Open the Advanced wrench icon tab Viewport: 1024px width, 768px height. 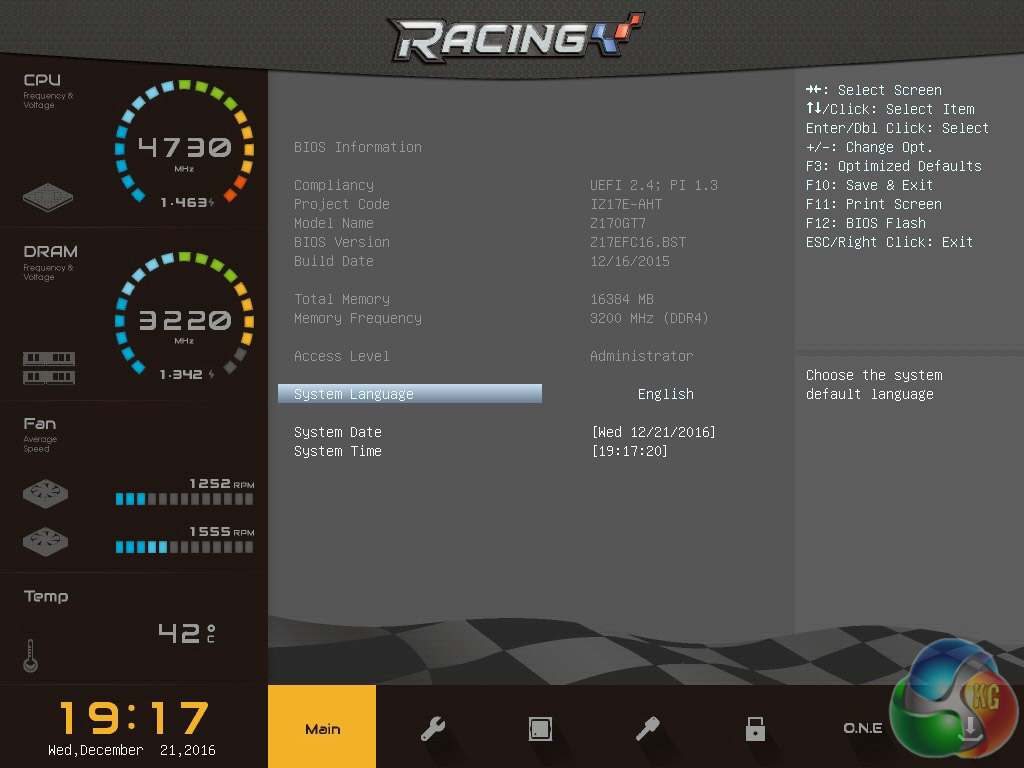click(432, 729)
